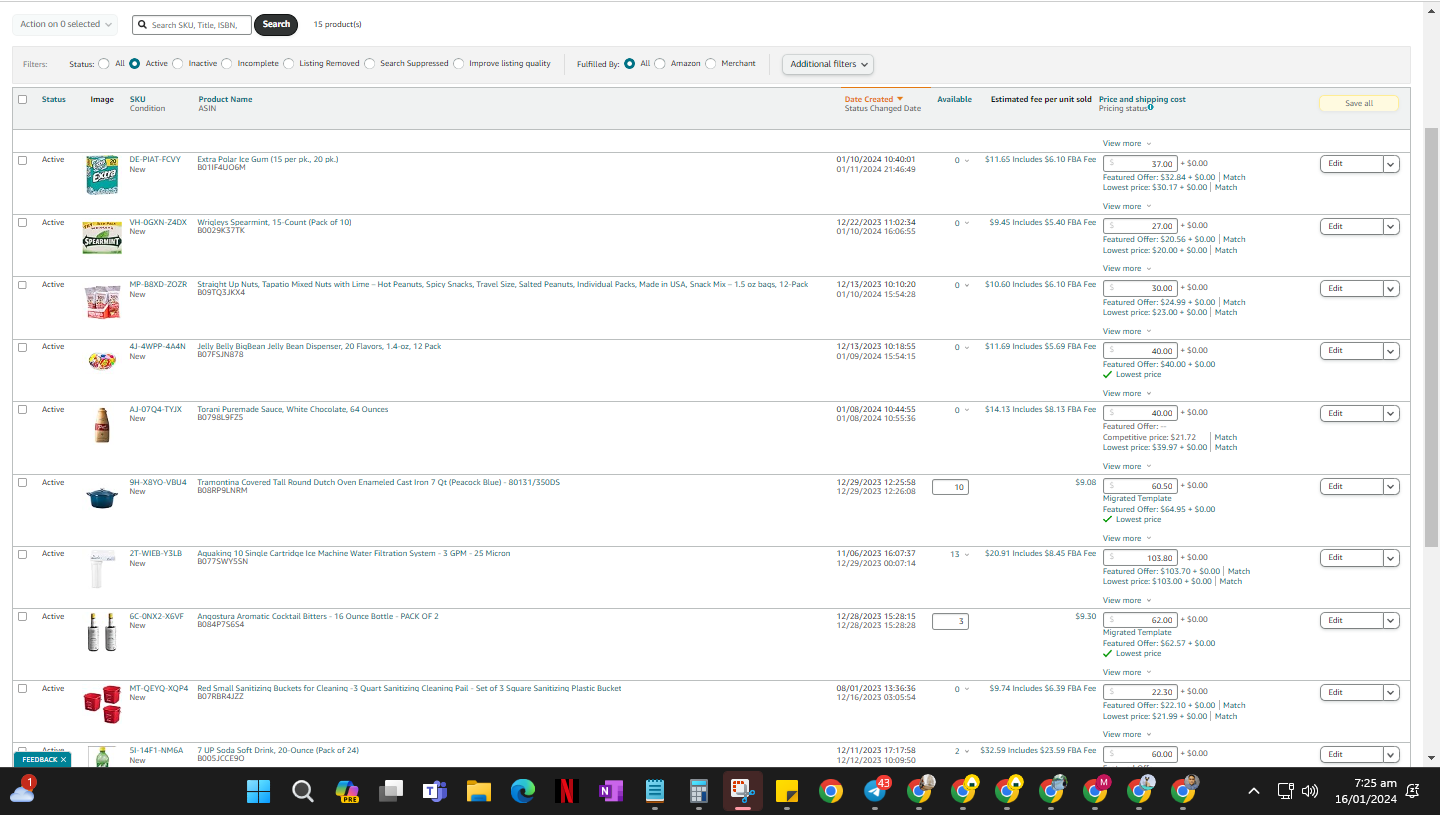
Task: Select Fulfilled By Merchant radio
Action: coord(711,64)
